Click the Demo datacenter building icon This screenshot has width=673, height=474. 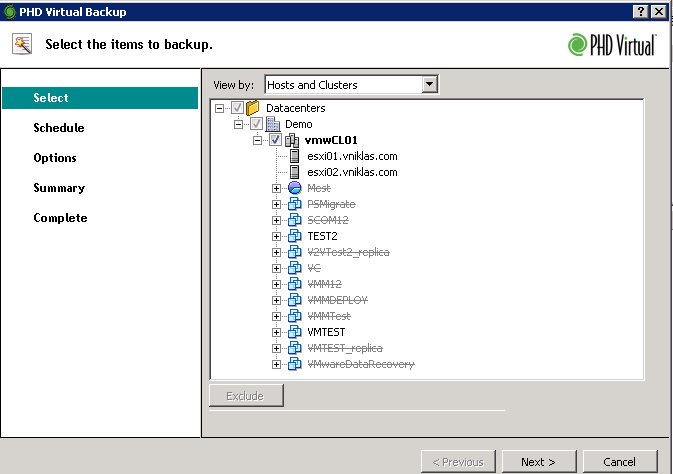point(273,124)
